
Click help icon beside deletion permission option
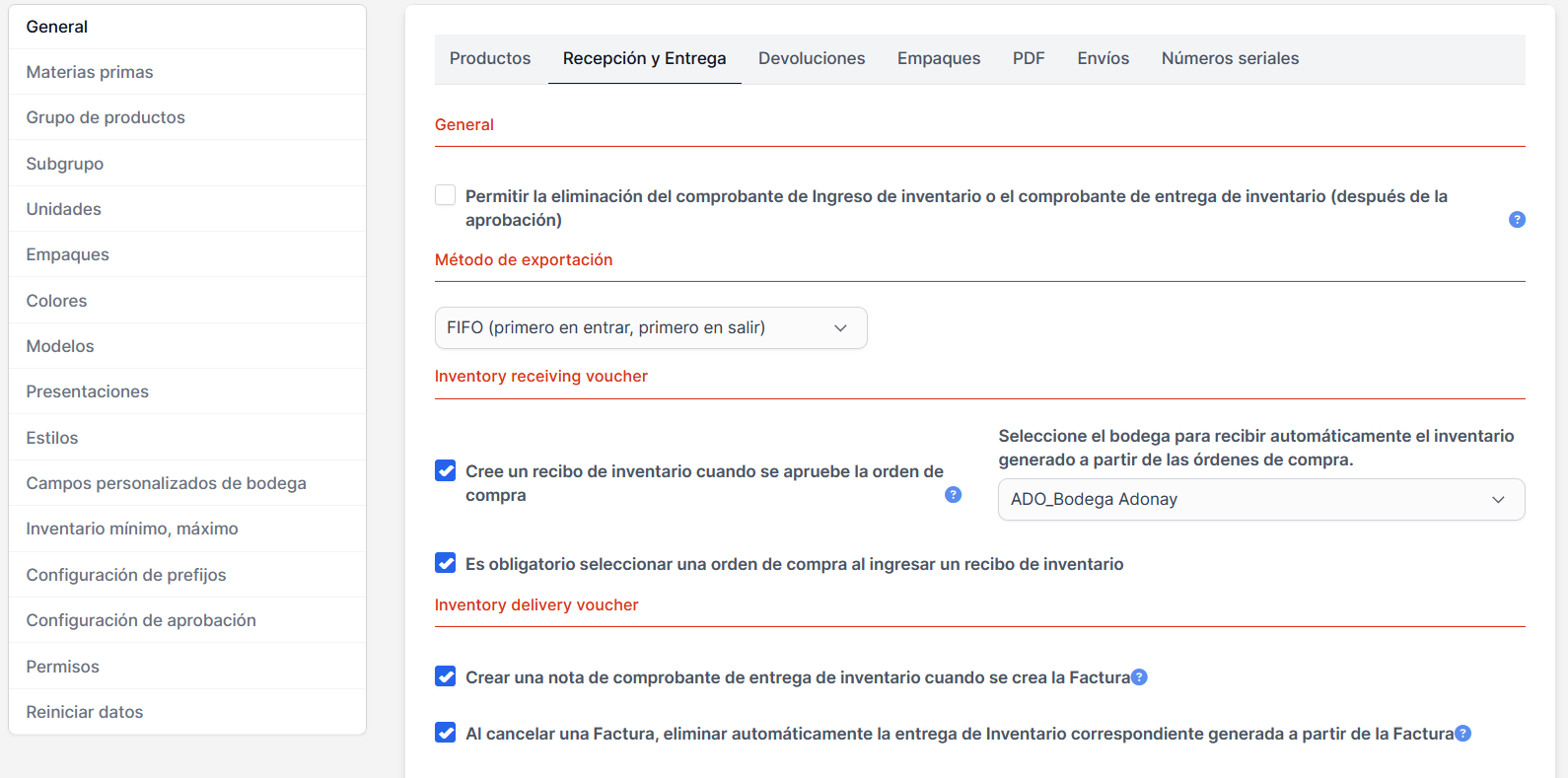coord(1517,219)
